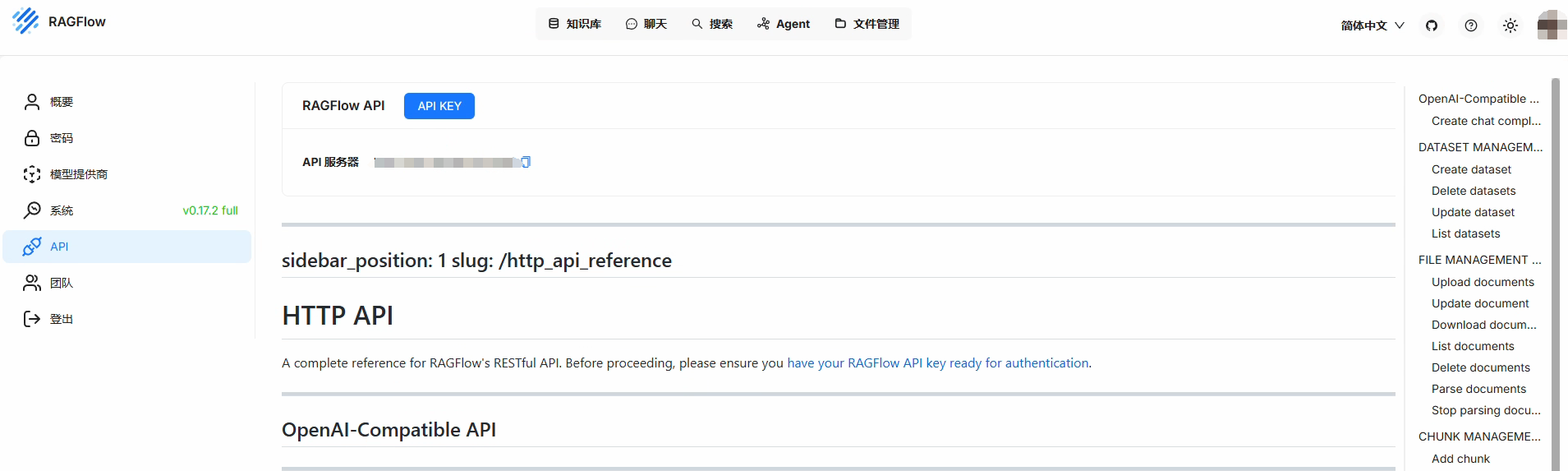Click the file management folder icon

[840, 24]
